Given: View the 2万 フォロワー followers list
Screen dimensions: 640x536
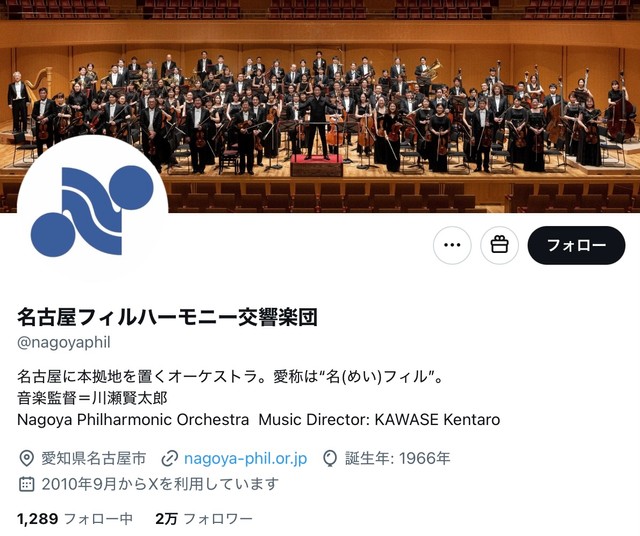Looking at the screenshot, I should (x=204, y=519).
